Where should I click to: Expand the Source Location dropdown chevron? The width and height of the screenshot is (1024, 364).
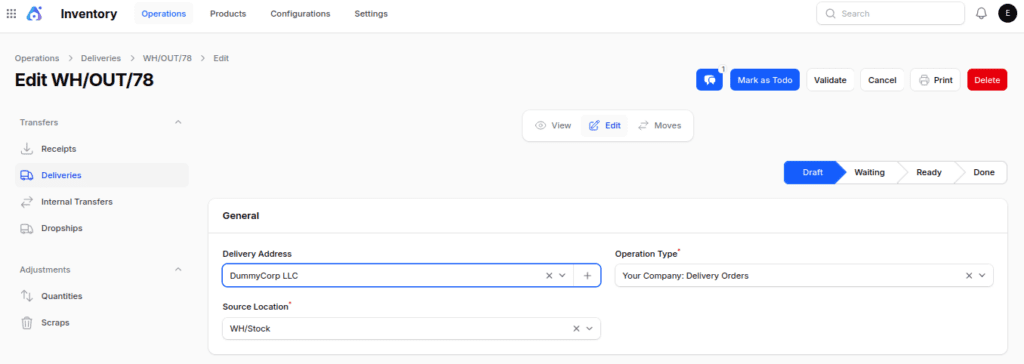pyautogui.click(x=589, y=329)
